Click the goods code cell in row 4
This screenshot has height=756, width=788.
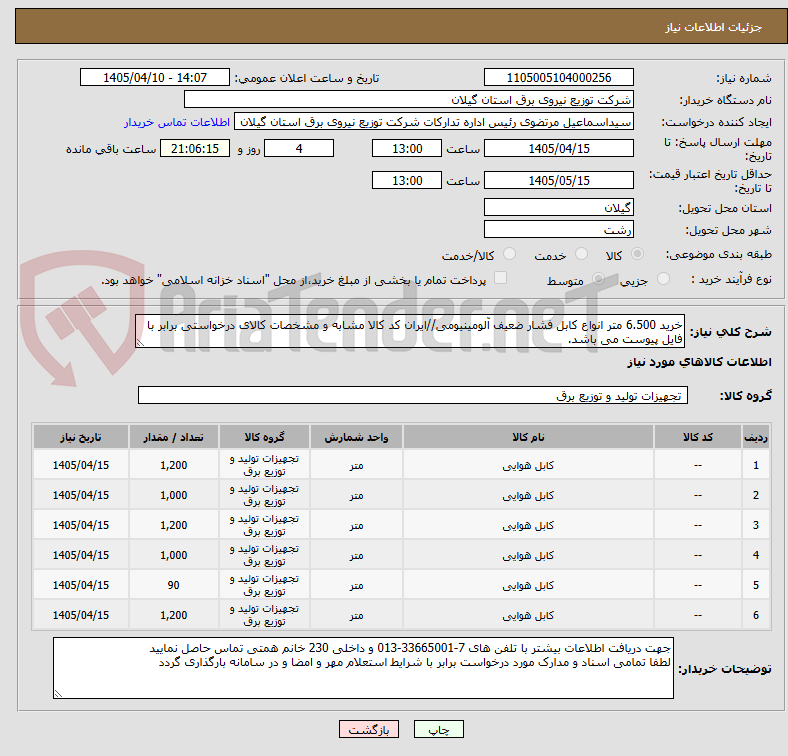pyautogui.click(x=698, y=555)
